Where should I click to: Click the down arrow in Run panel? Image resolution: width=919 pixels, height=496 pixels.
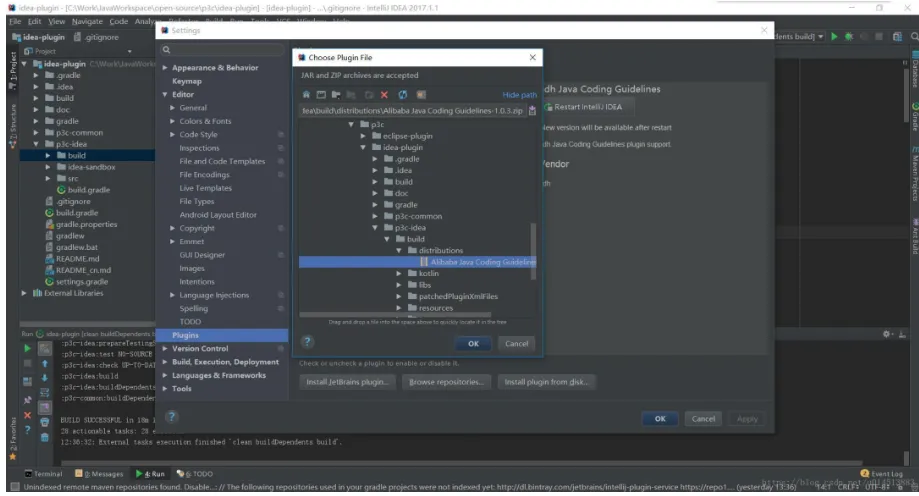click(45, 378)
